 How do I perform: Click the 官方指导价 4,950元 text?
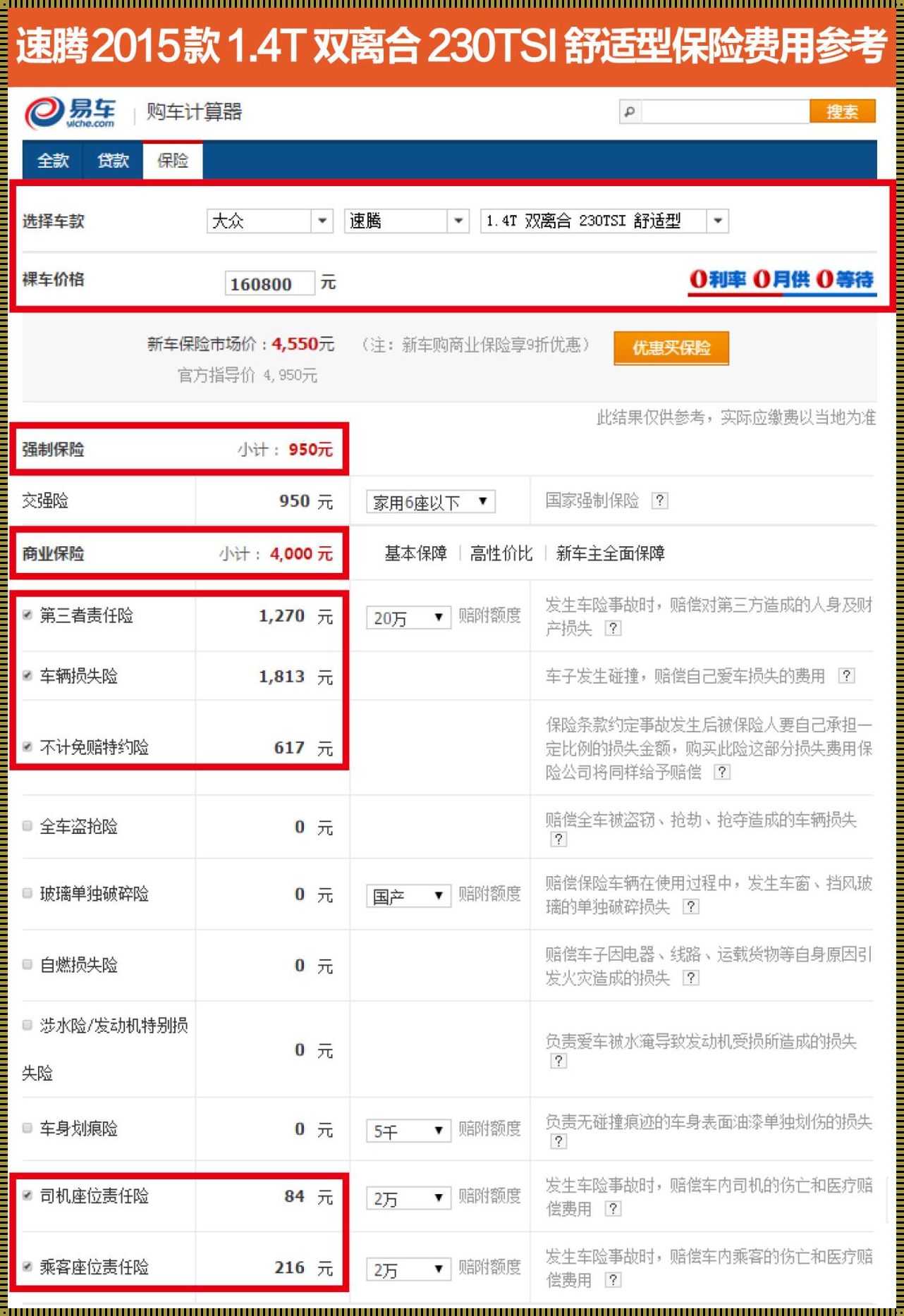click(x=248, y=376)
